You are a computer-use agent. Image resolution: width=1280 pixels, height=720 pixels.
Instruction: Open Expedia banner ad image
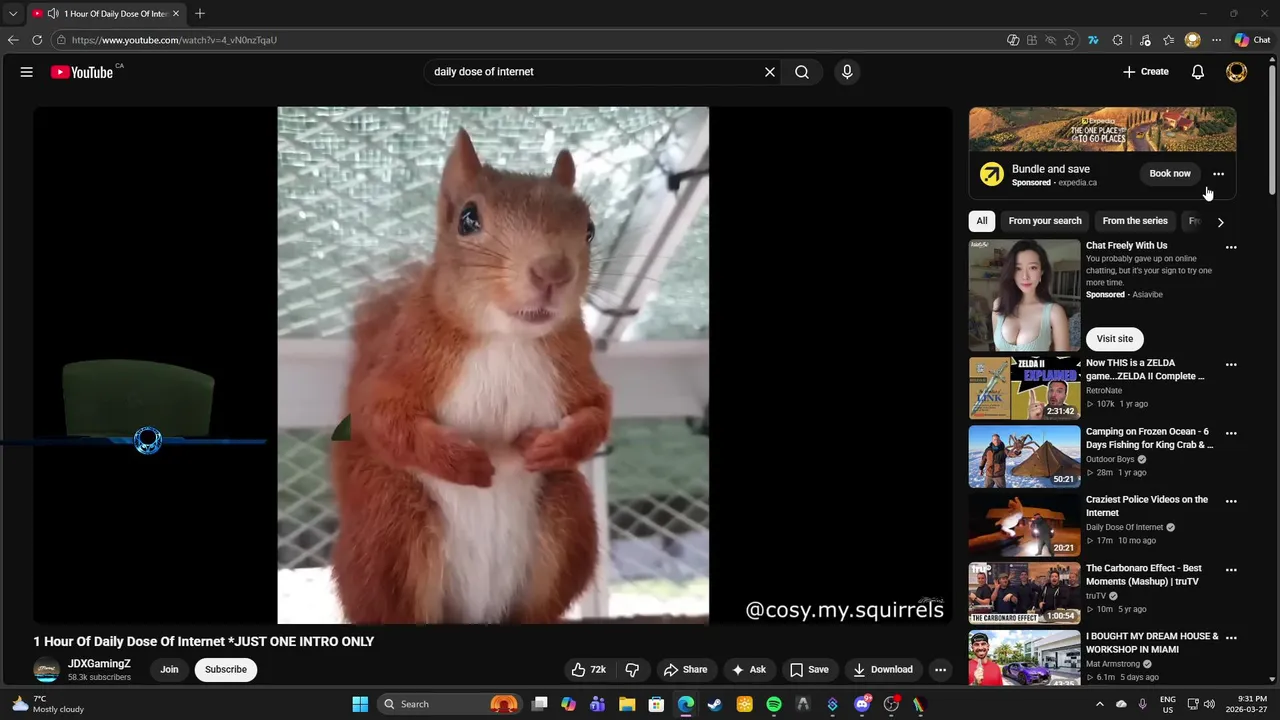(1102, 129)
